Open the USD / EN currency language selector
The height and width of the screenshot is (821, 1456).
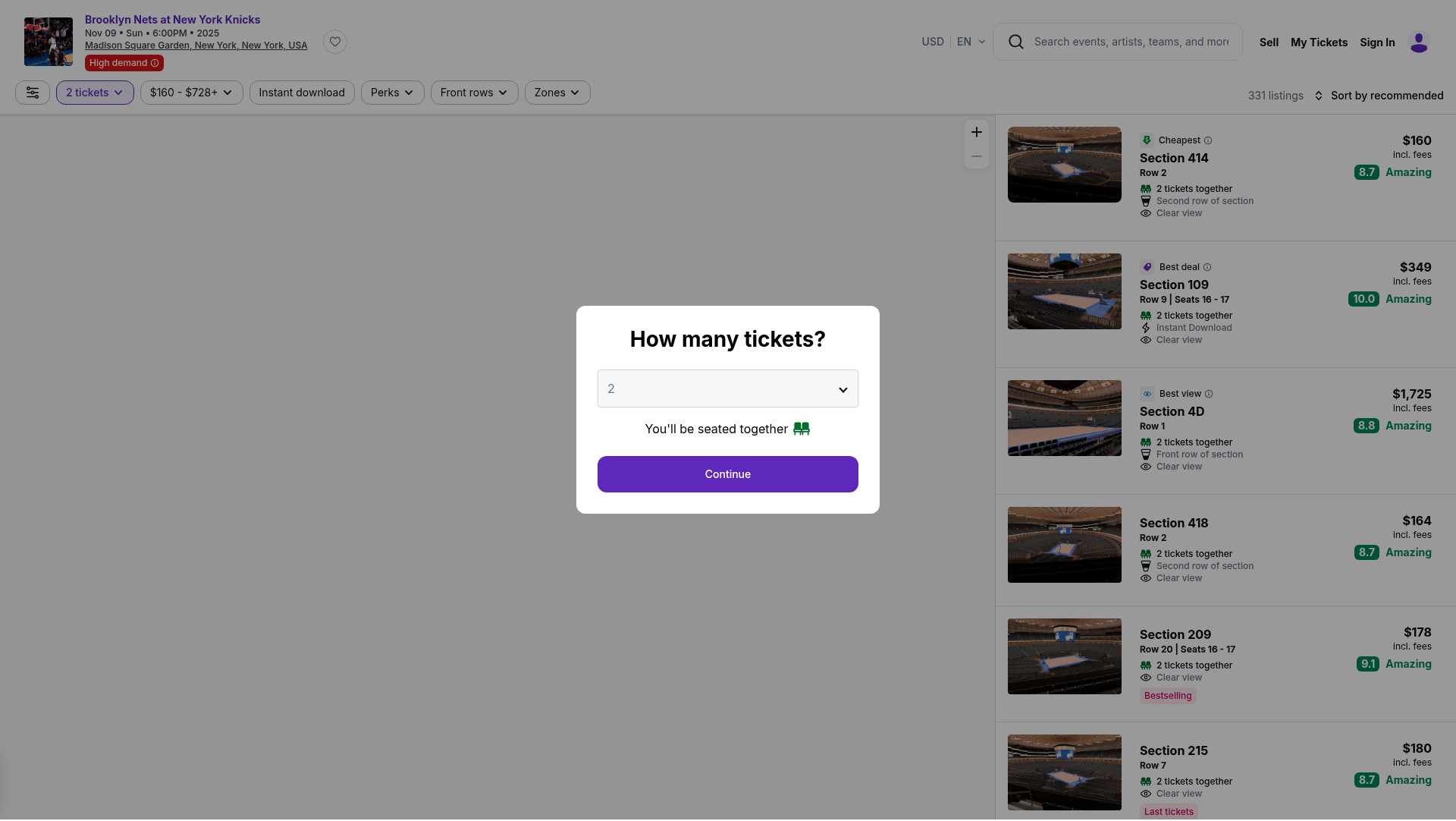(953, 42)
